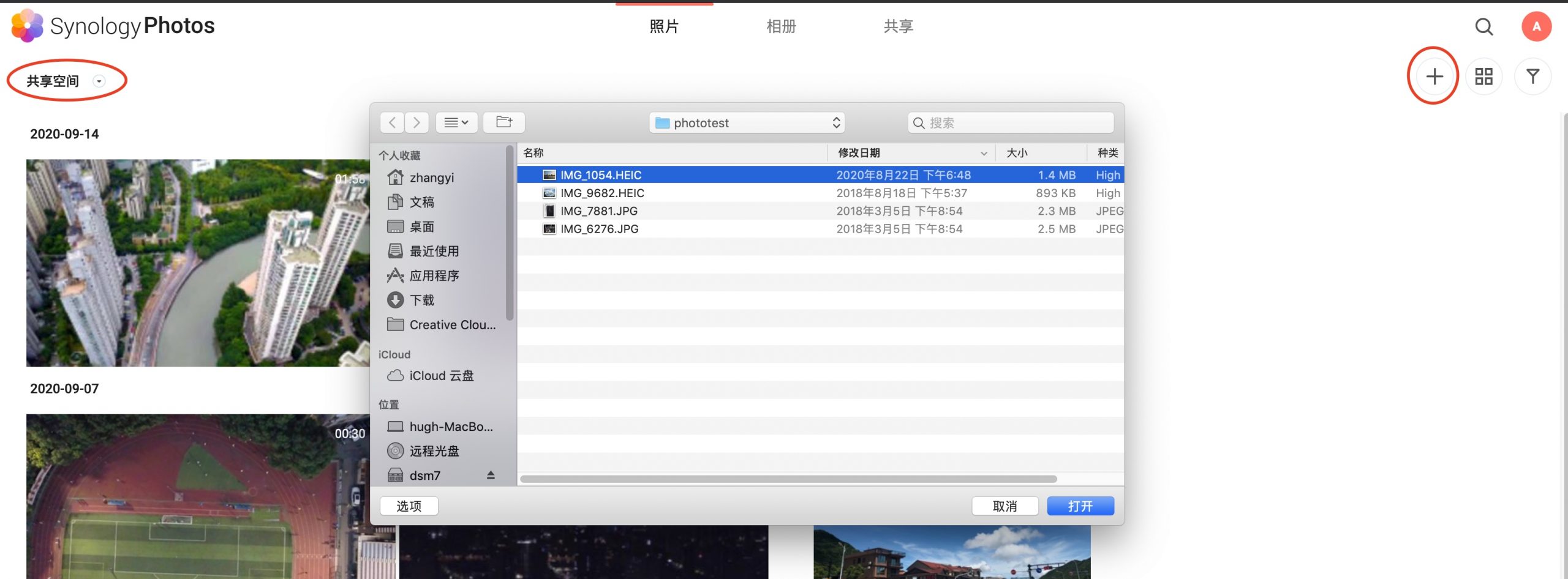The height and width of the screenshot is (579, 1568).
Task: Open the search magnifier in Synology Photos
Action: [1483, 26]
